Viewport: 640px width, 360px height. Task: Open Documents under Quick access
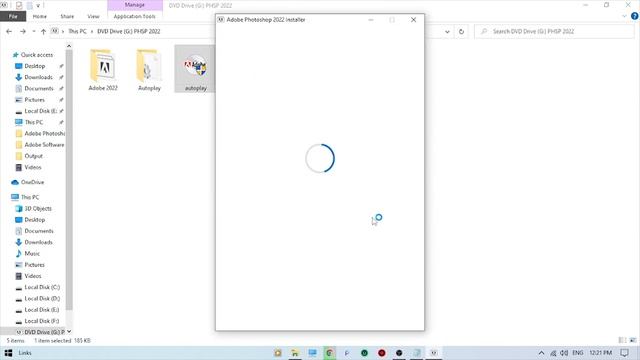click(39, 89)
